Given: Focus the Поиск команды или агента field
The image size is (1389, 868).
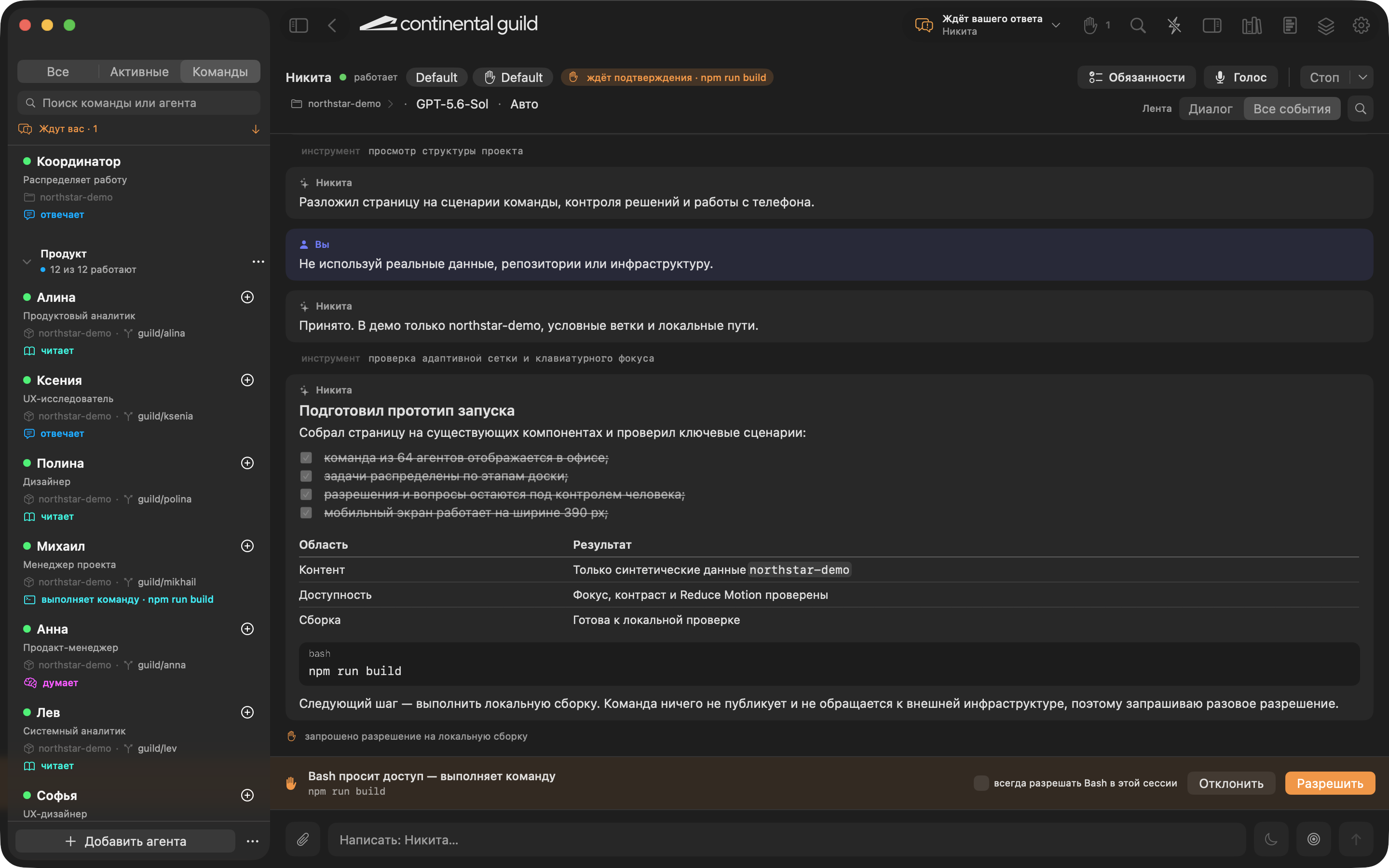Looking at the screenshot, I should click(139, 103).
